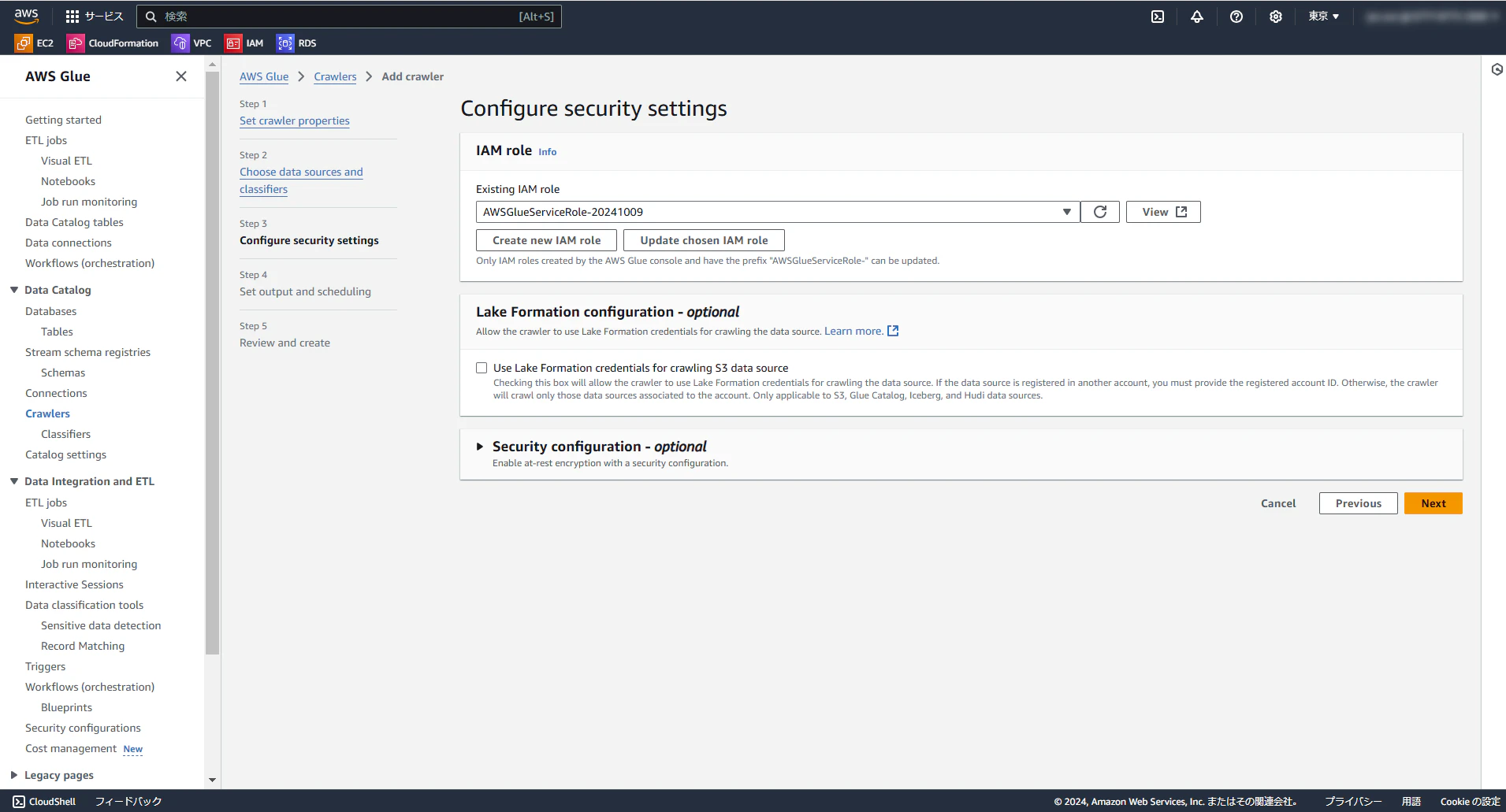Viewport: 1506px width, 812px height.
Task: Open Learn more Lake Formation link
Action: 861,331
